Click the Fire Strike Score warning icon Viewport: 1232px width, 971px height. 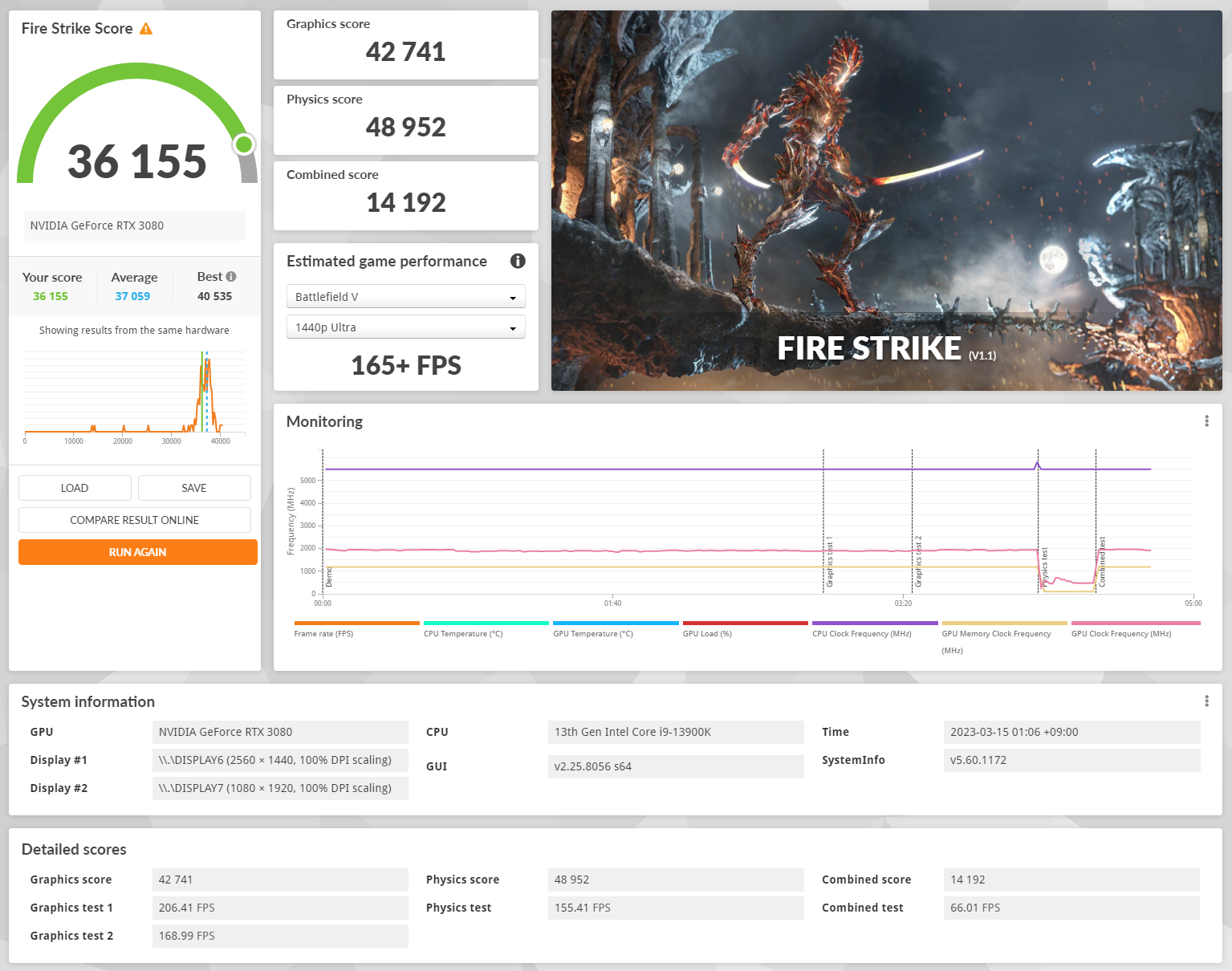pos(146,29)
